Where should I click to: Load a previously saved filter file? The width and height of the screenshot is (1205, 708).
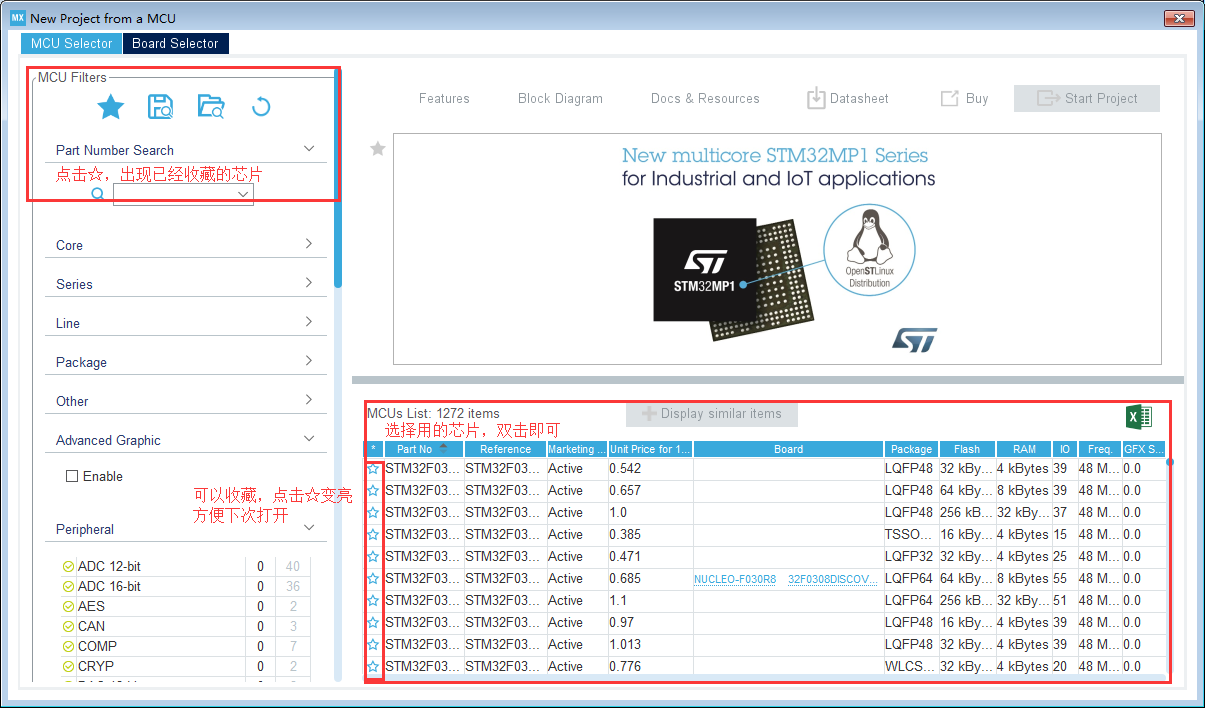(x=211, y=106)
